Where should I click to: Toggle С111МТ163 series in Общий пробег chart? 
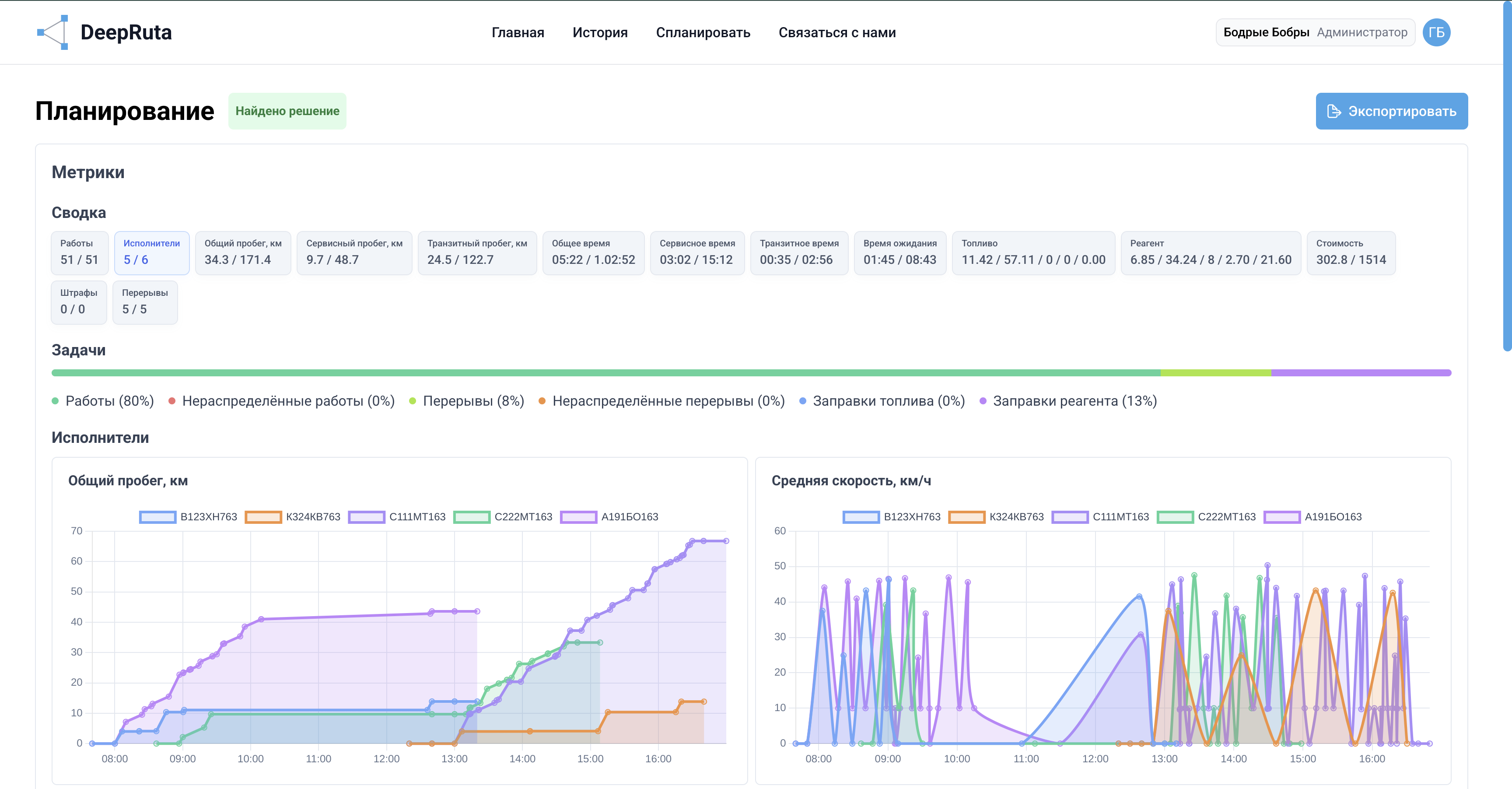tap(397, 517)
